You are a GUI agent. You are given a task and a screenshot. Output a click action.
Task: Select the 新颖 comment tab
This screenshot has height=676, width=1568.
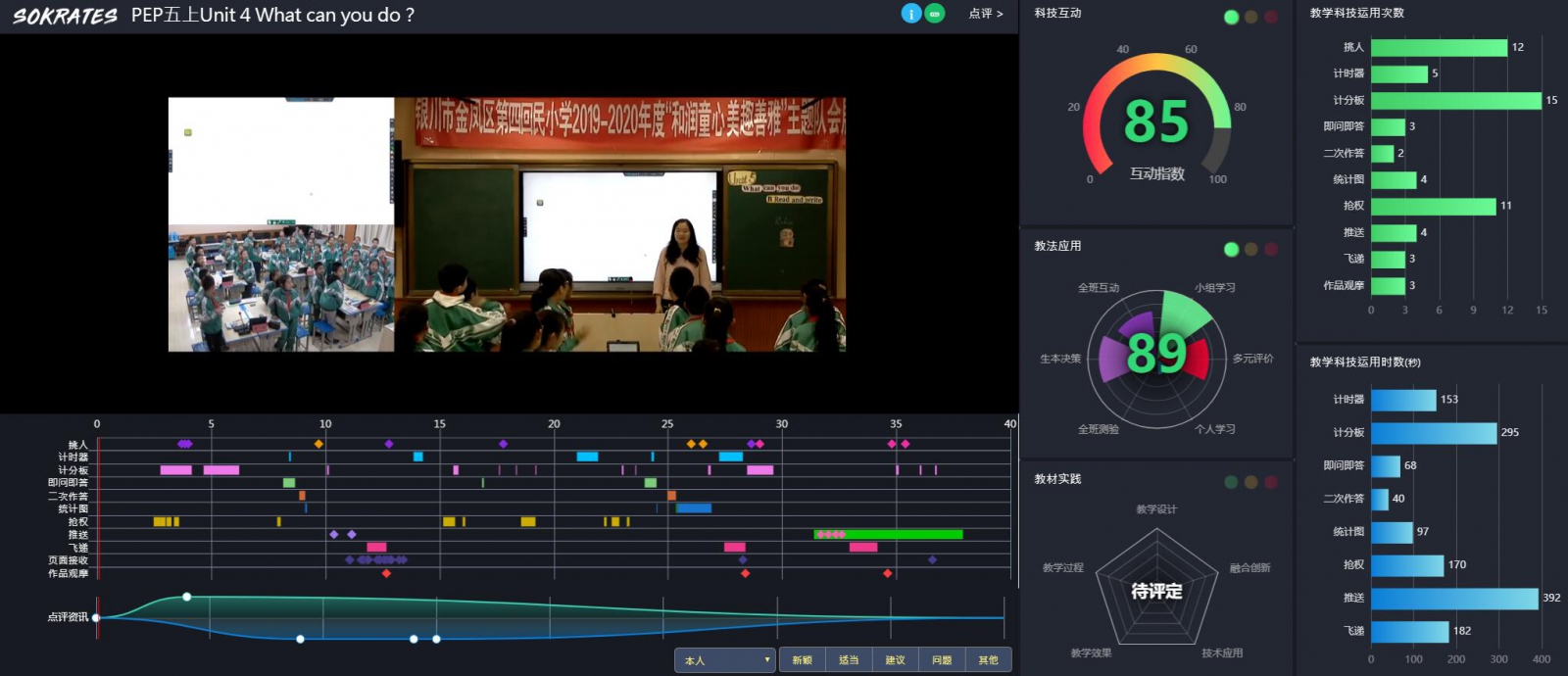click(x=802, y=660)
